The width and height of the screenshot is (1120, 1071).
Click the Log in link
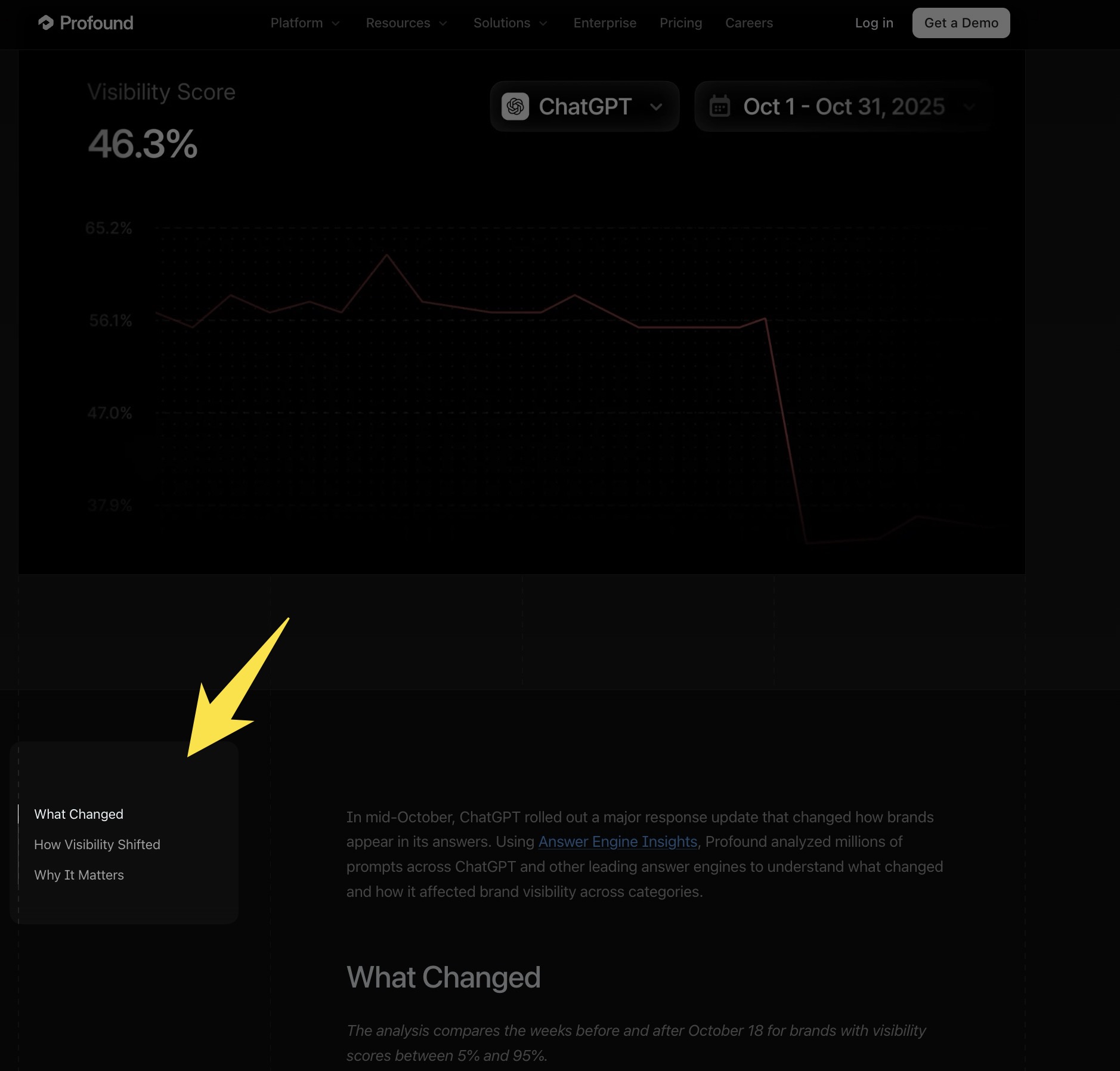(874, 23)
